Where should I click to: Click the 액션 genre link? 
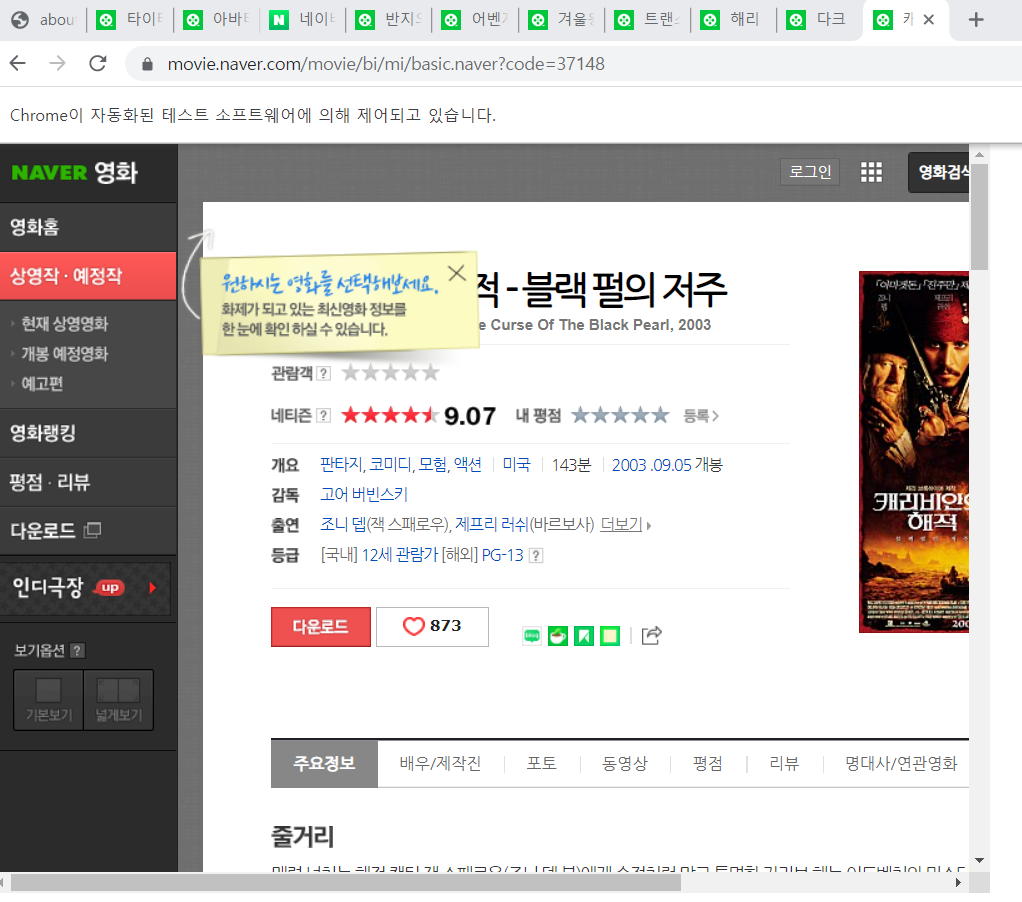pos(467,465)
